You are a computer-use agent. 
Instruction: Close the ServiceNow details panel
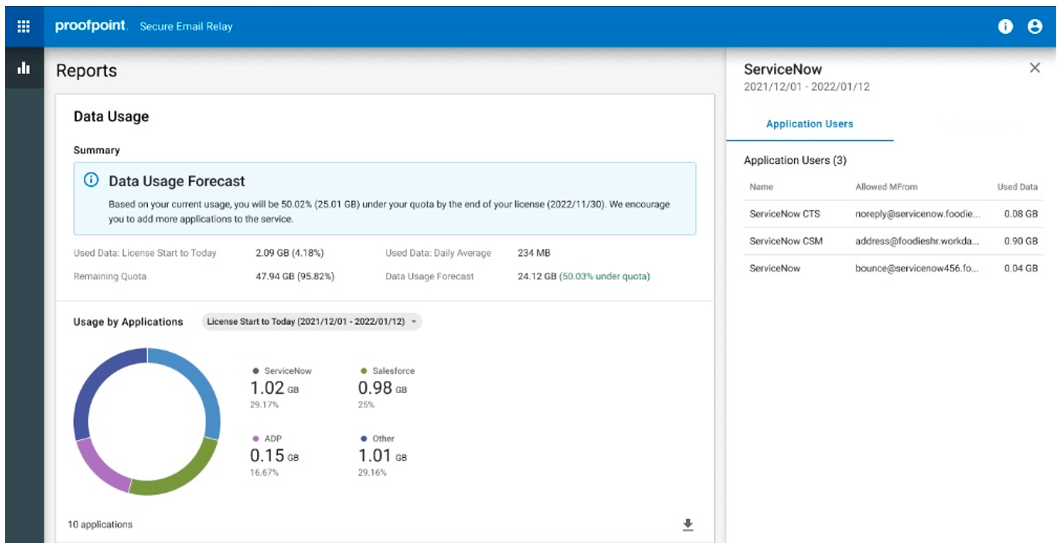pos(1035,68)
